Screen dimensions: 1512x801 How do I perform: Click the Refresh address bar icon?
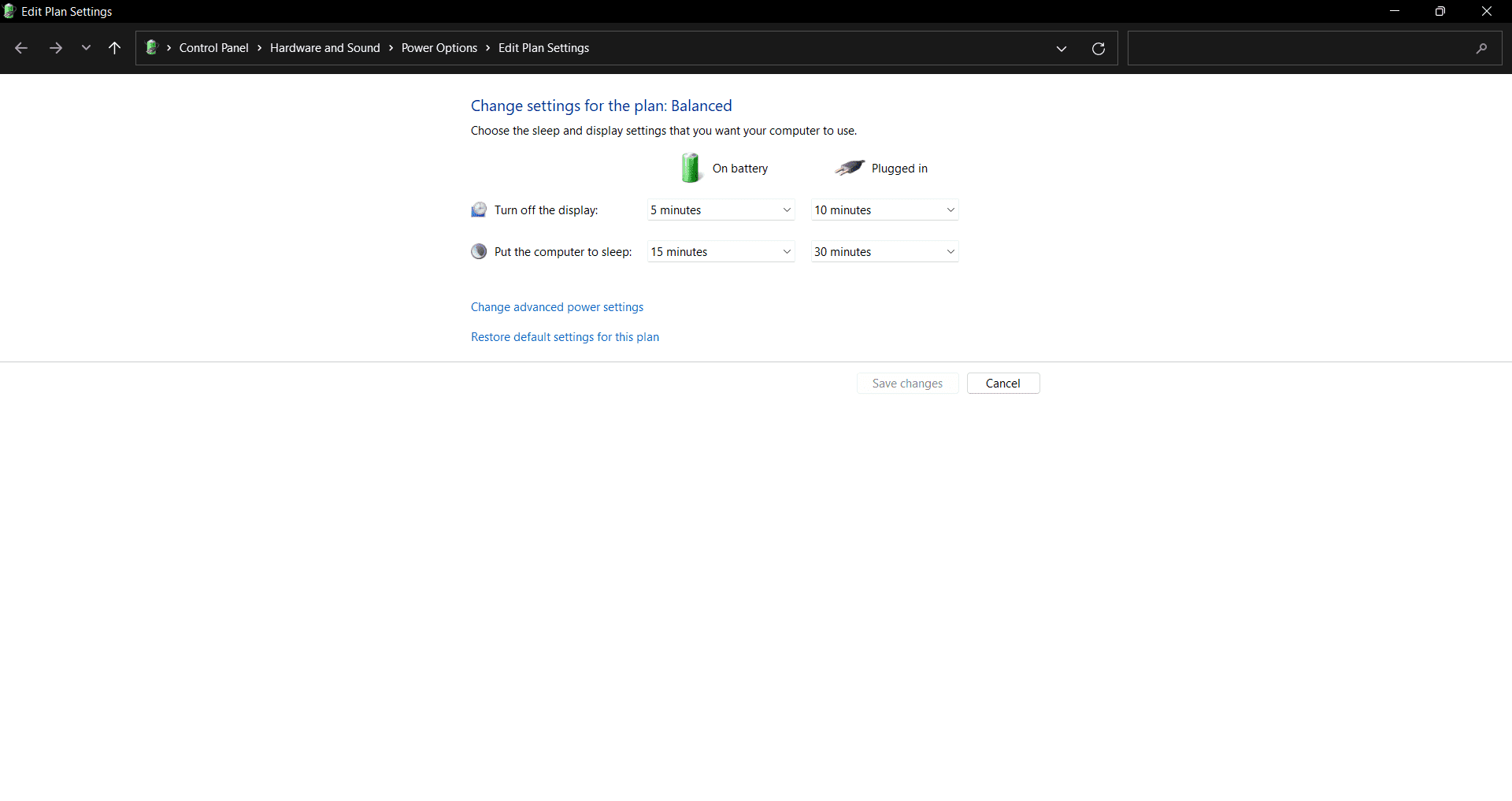pos(1098,49)
